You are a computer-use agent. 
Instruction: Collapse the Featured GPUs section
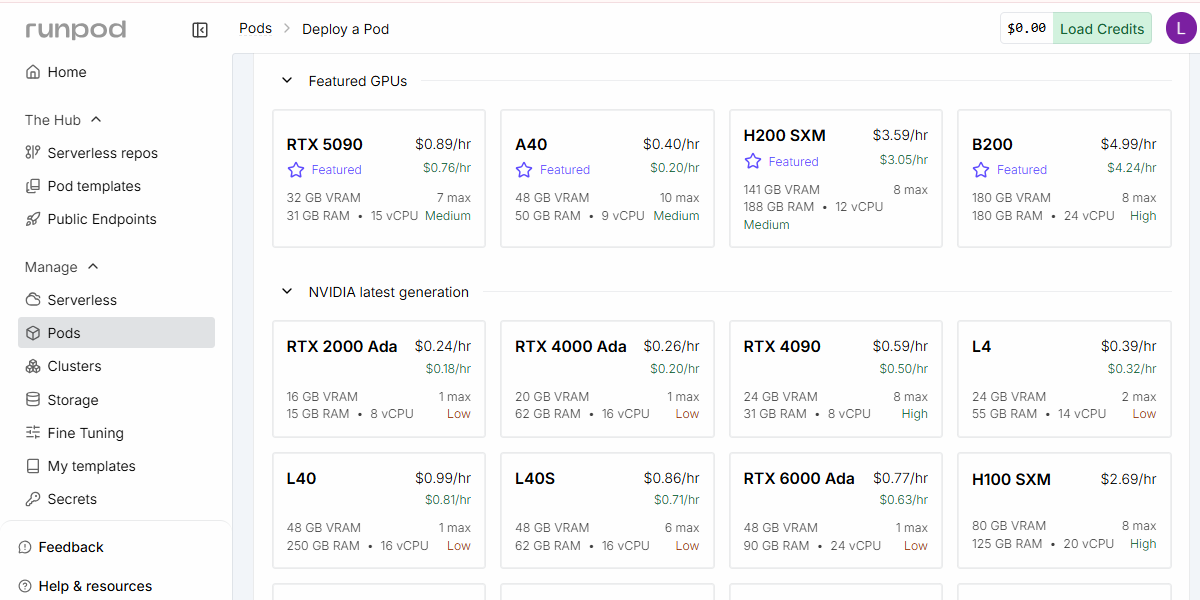287,80
